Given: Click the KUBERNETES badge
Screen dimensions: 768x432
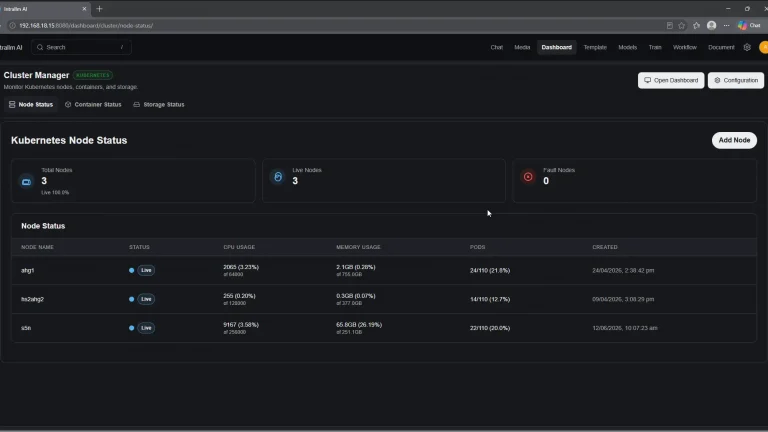Looking at the screenshot, I should pos(93,75).
